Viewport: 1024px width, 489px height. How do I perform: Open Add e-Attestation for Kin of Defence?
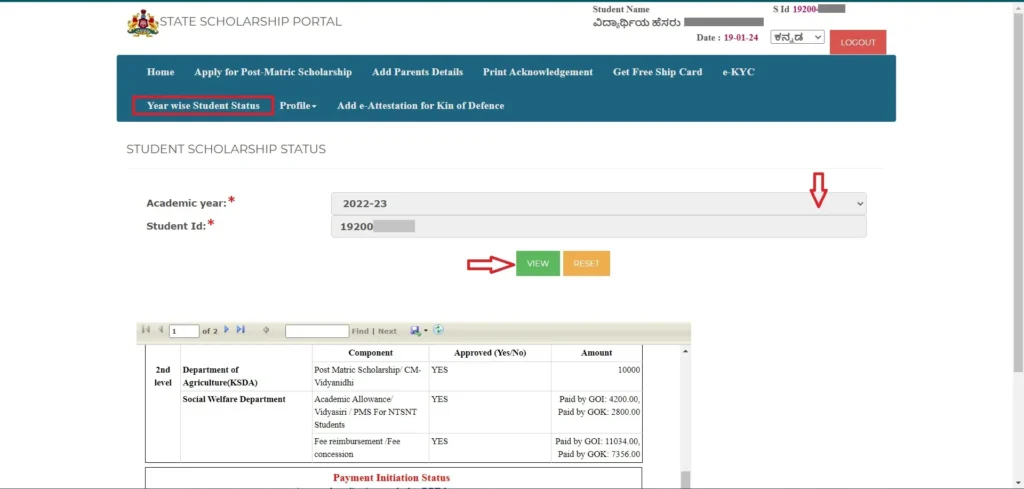421,106
